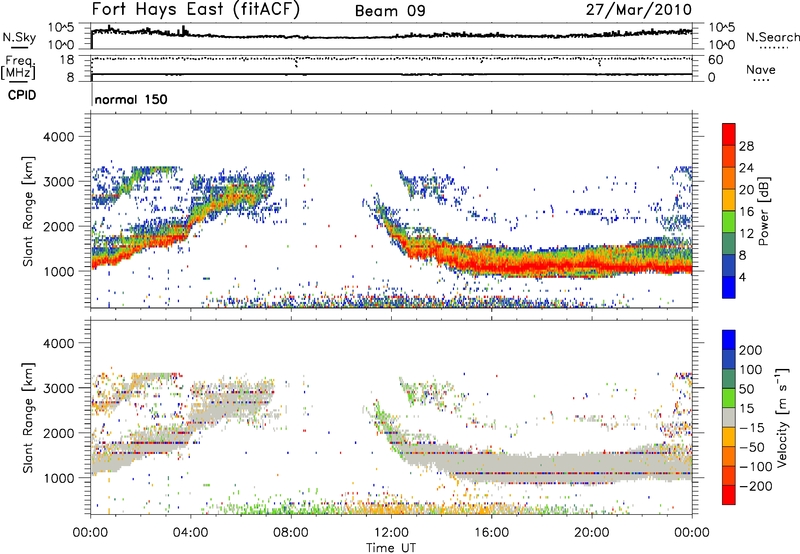Select the "Beam 09" label

tap(390, 11)
